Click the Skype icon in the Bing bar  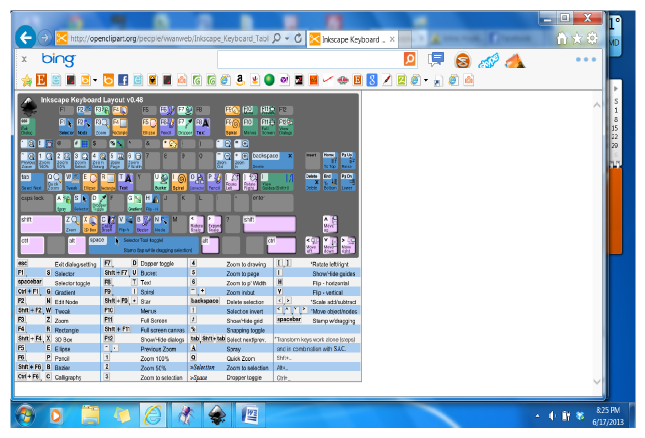click(488, 60)
